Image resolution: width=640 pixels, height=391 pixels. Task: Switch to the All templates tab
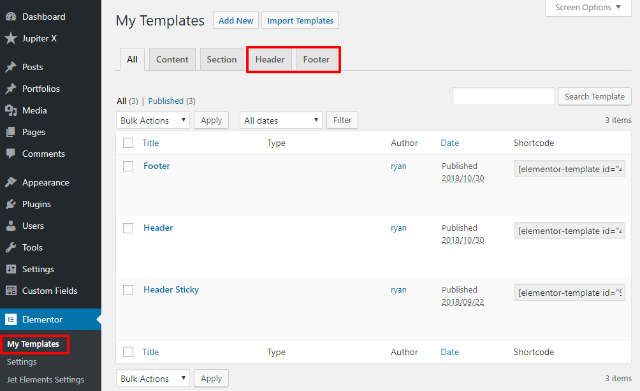132,60
